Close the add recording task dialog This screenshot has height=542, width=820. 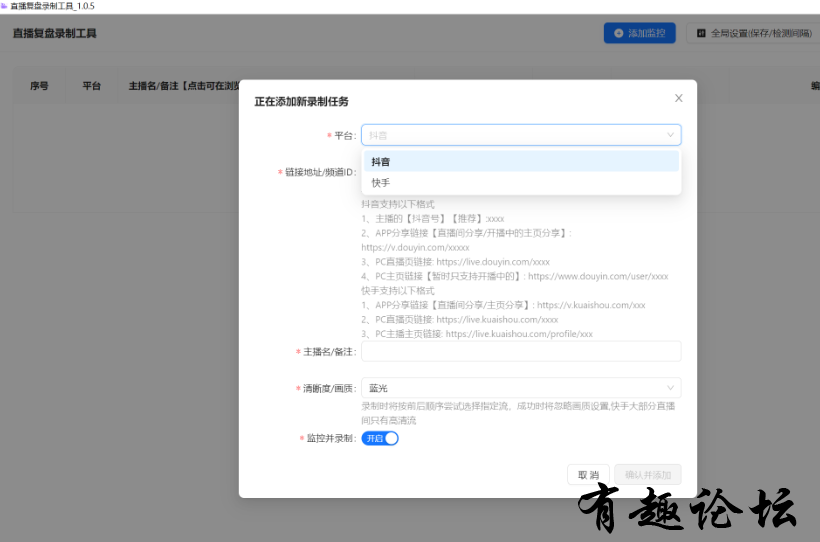678,98
